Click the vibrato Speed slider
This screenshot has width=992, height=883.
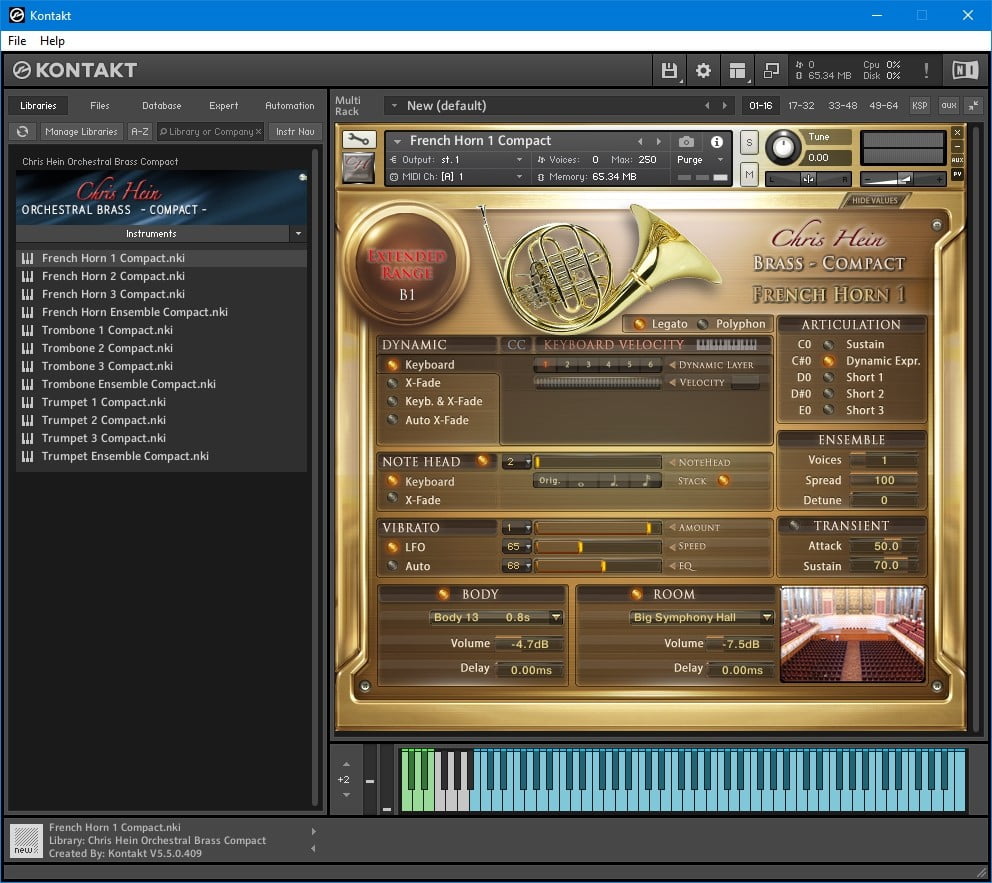[597, 546]
